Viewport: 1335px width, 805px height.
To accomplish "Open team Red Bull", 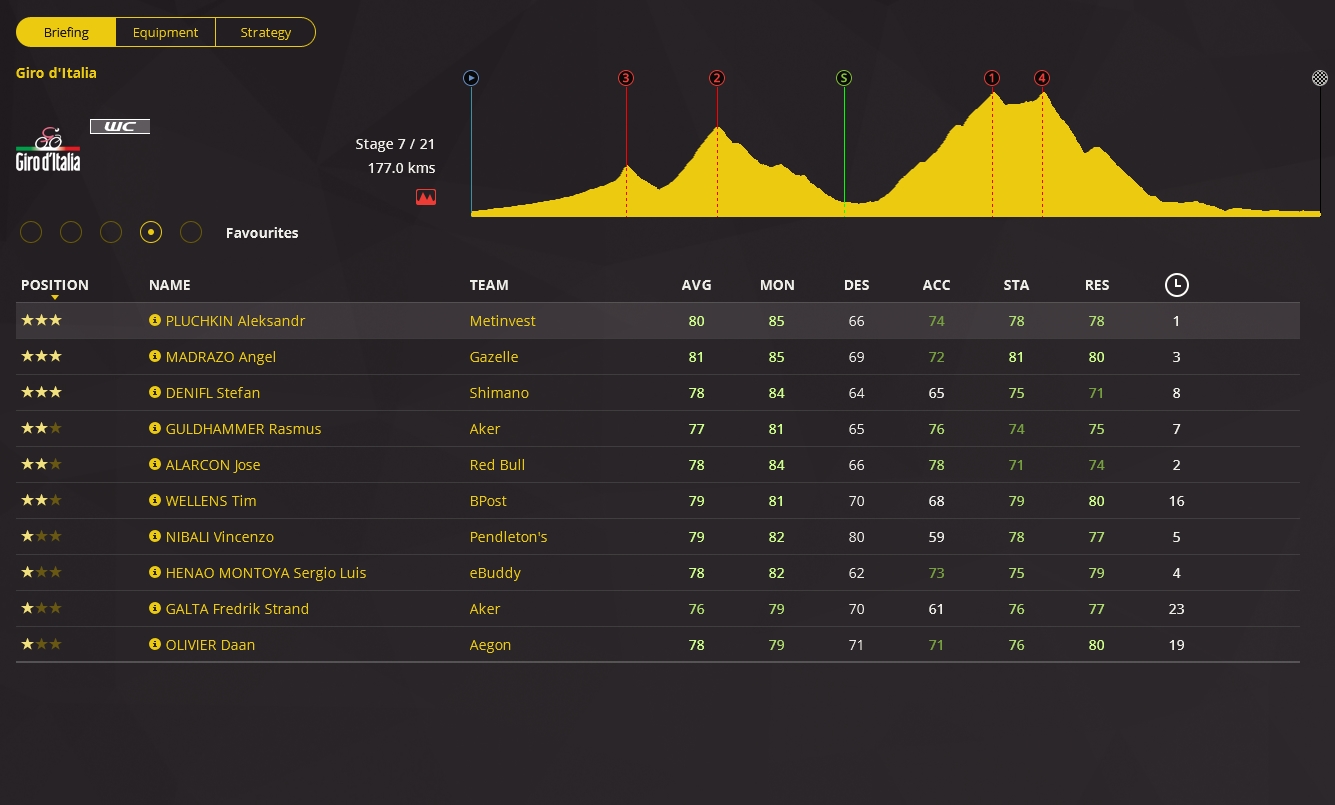I will pyautogui.click(x=497, y=465).
